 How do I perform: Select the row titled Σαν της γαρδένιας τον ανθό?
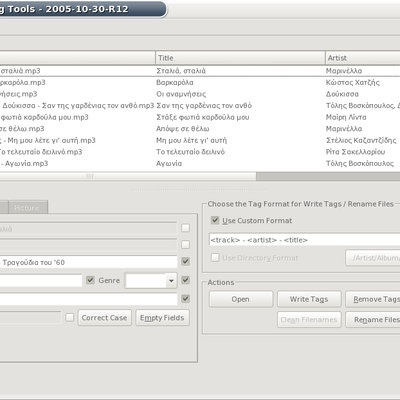pos(200,106)
